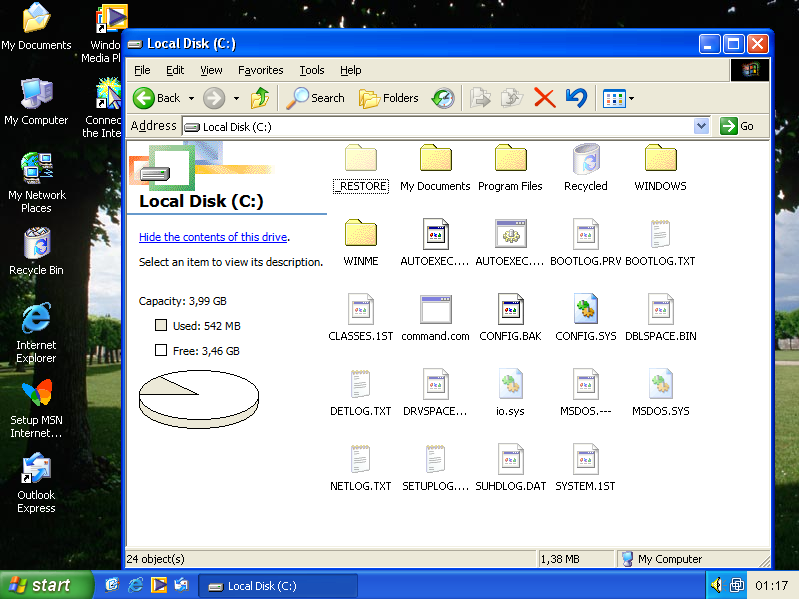
Task: Open the Favorites menu
Action: click(x=260, y=70)
